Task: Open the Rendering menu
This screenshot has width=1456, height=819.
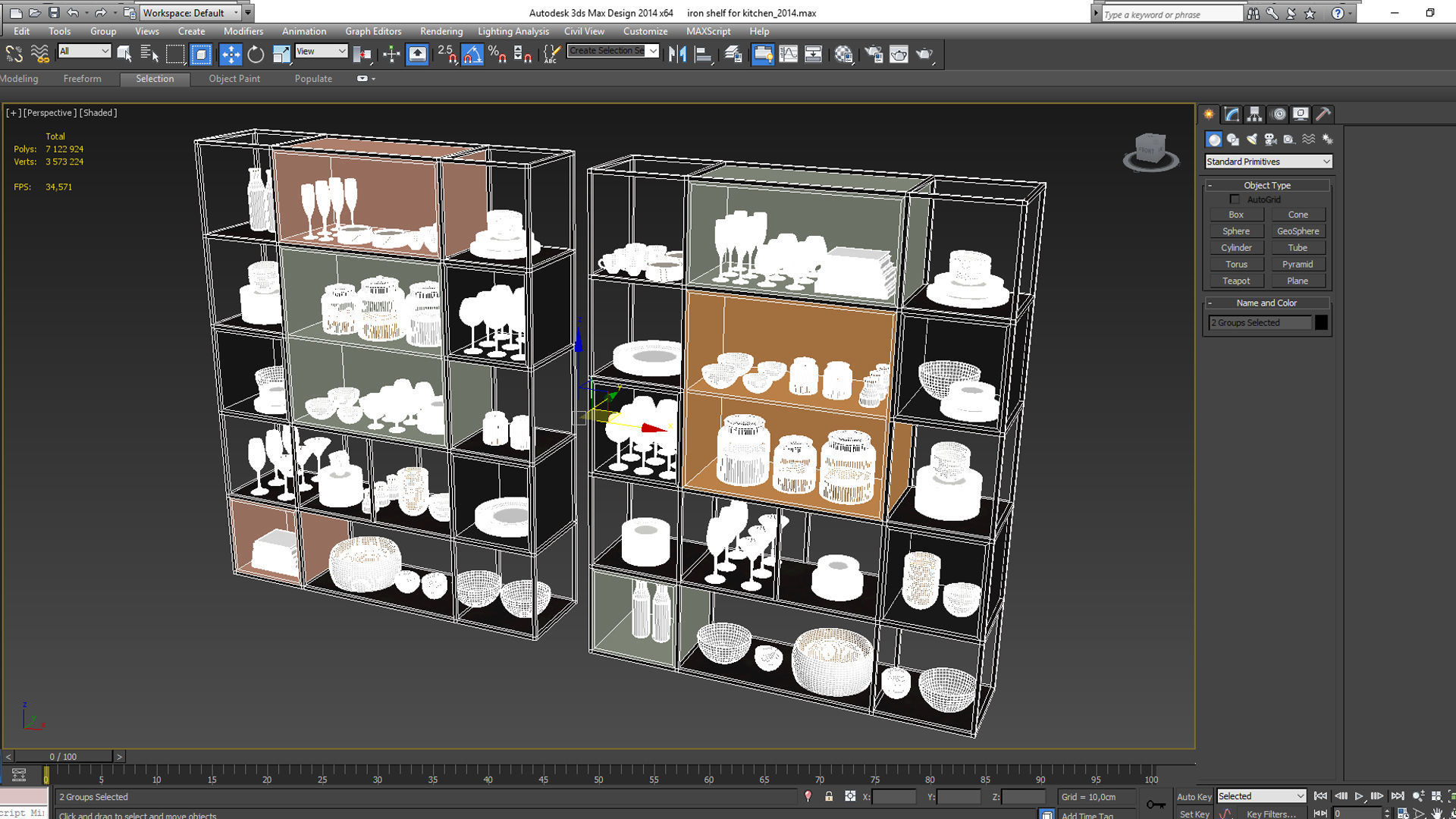Action: 441,31
